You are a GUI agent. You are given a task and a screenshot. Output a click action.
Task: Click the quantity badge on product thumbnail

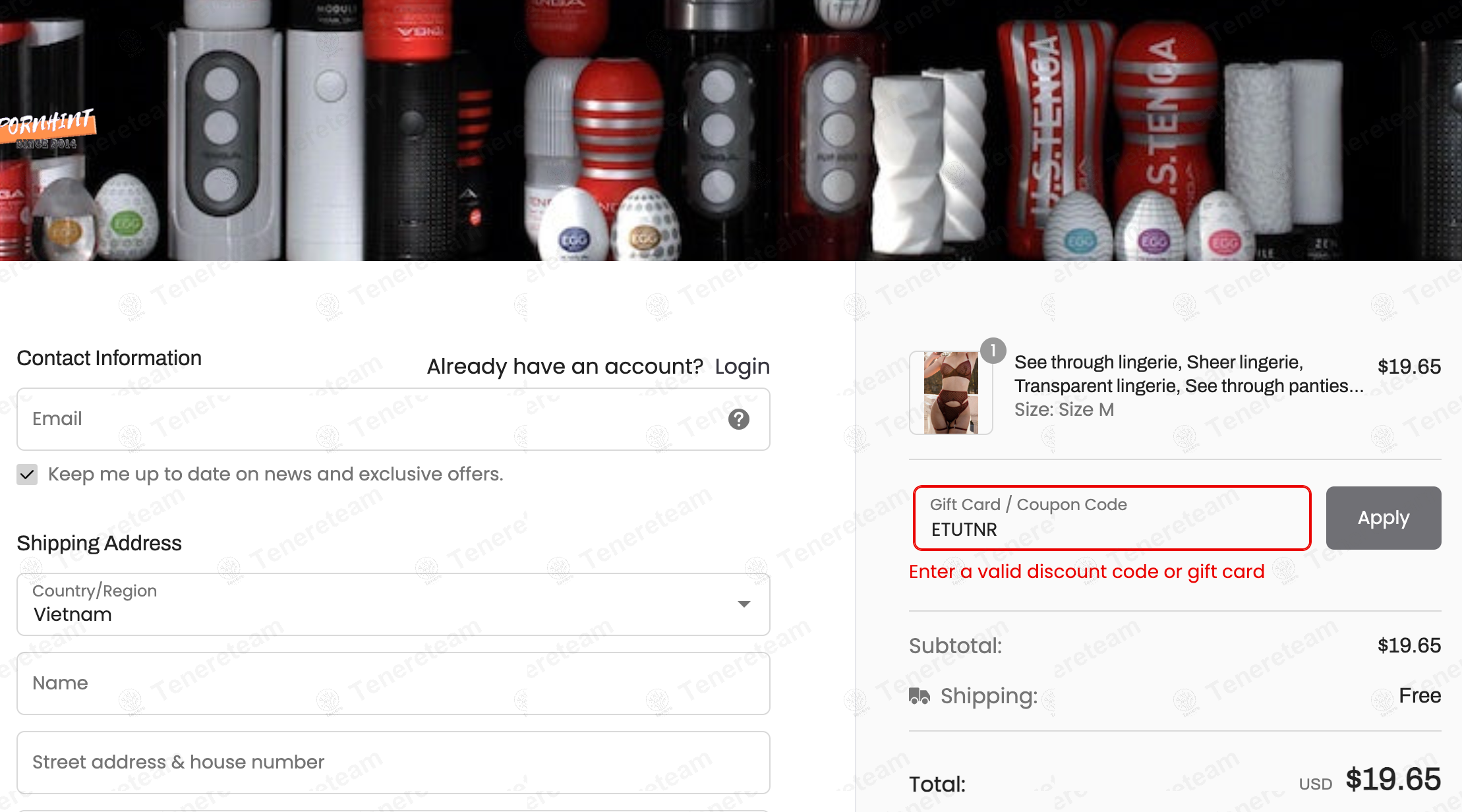(993, 351)
